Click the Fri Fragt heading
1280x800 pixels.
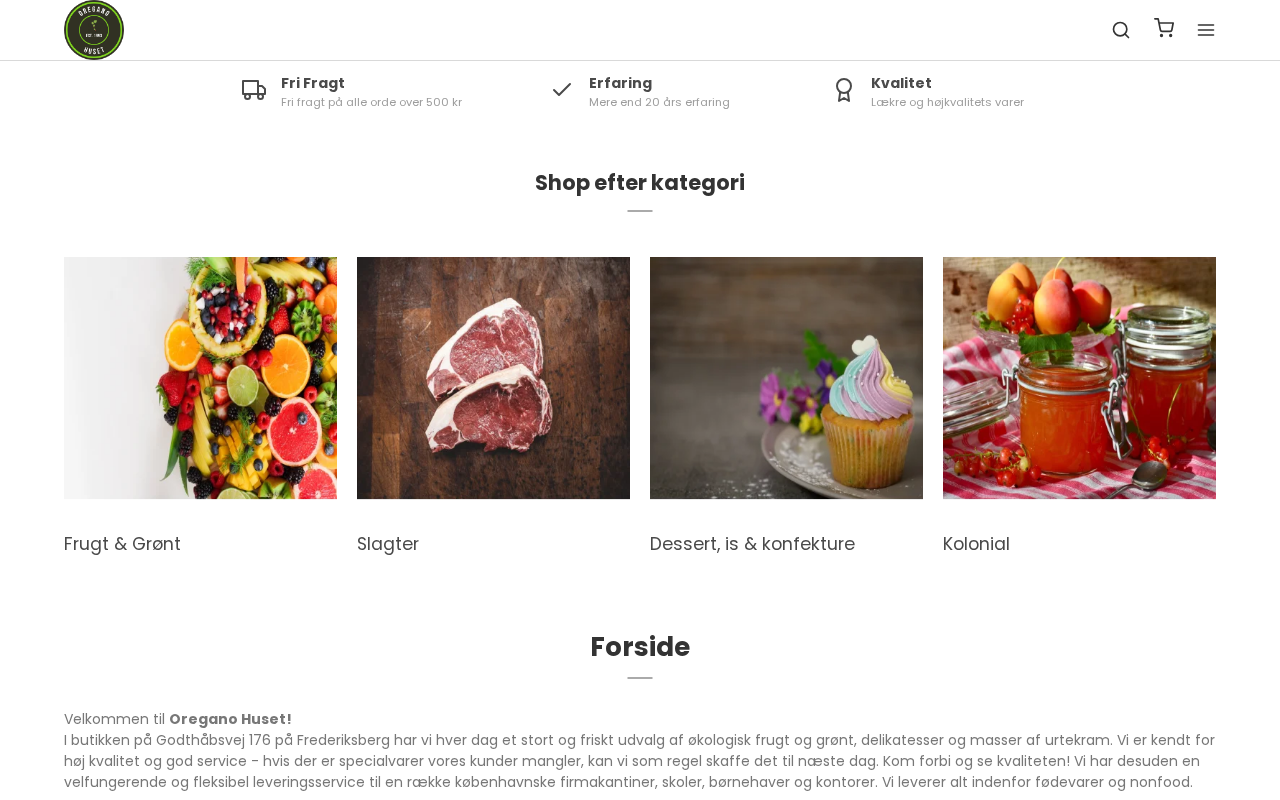pyautogui.click(x=313, y=83)
